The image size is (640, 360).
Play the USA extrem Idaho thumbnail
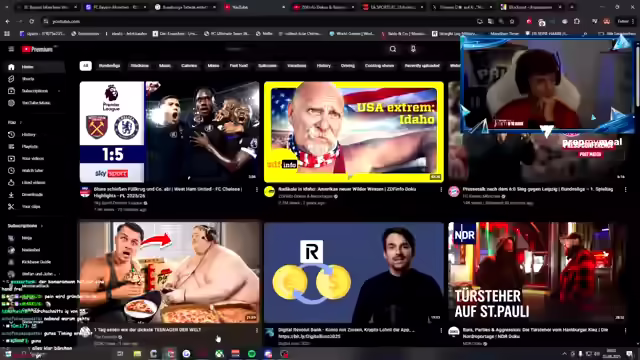pos(354,132)
